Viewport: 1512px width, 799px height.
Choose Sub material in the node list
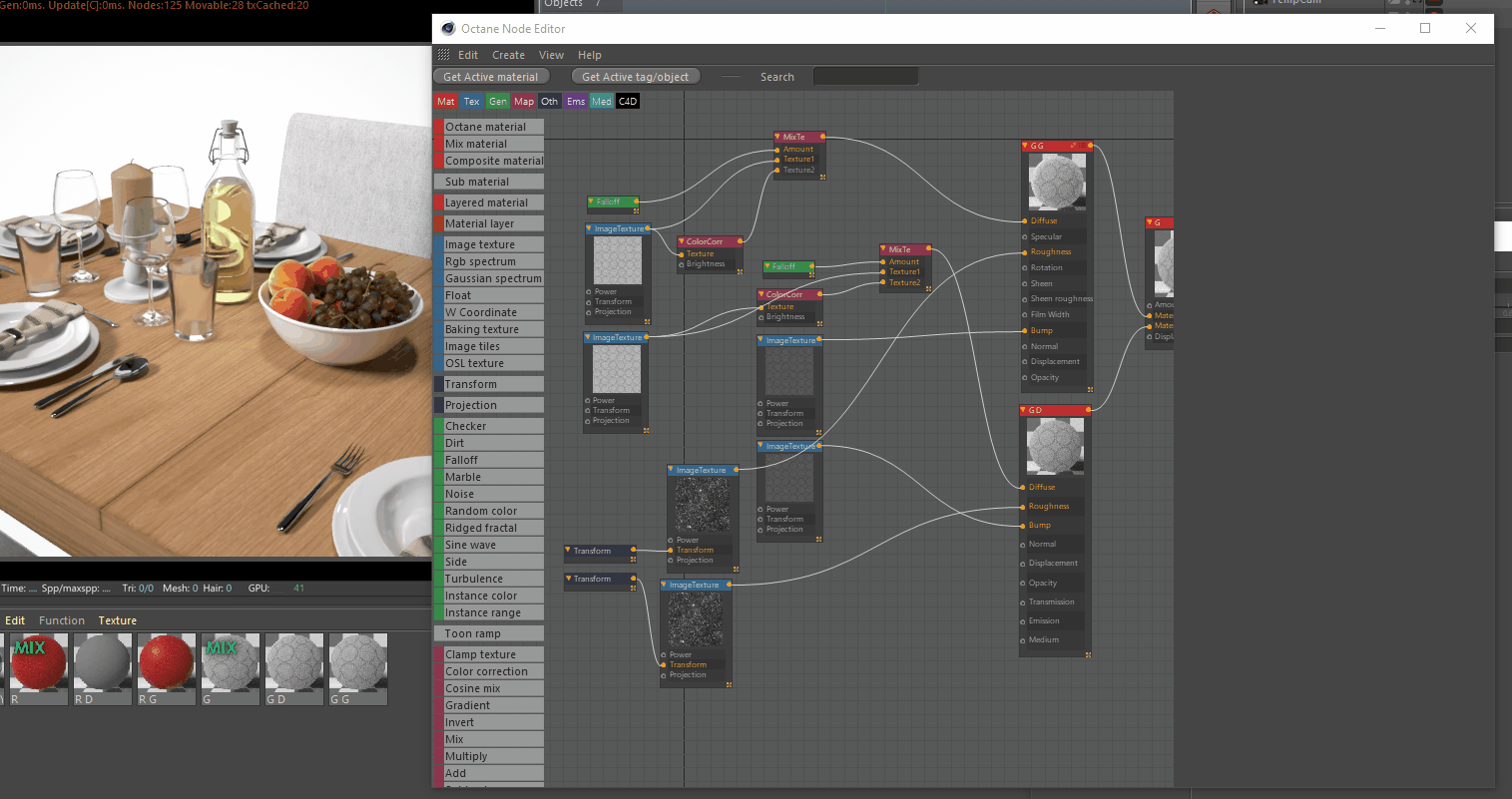pyautogui.click(x=489, y=182)
